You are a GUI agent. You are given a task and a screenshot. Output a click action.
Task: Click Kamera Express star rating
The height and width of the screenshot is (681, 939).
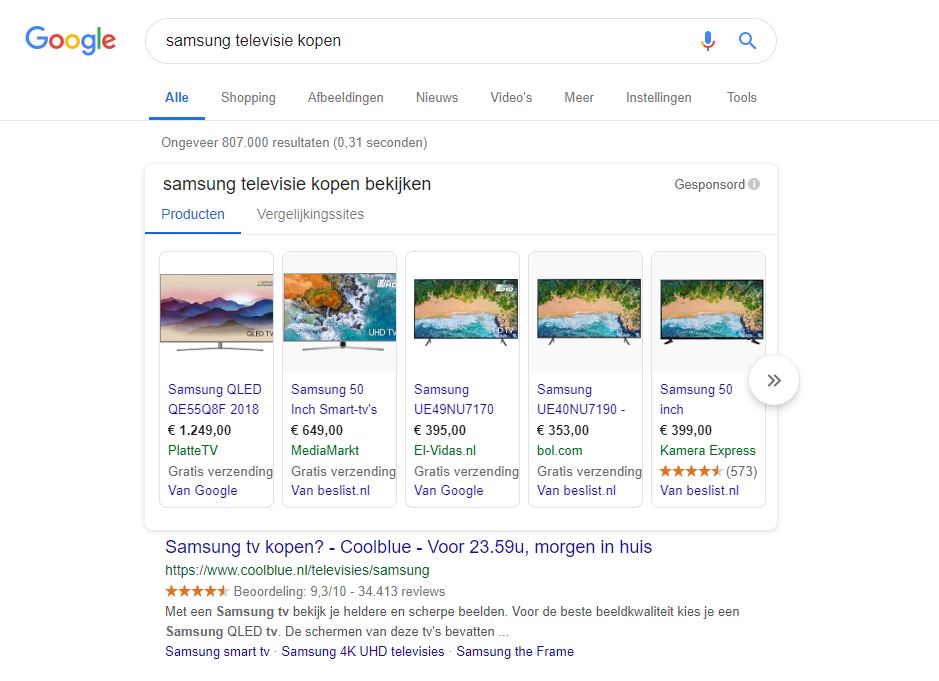coord(690,470)
